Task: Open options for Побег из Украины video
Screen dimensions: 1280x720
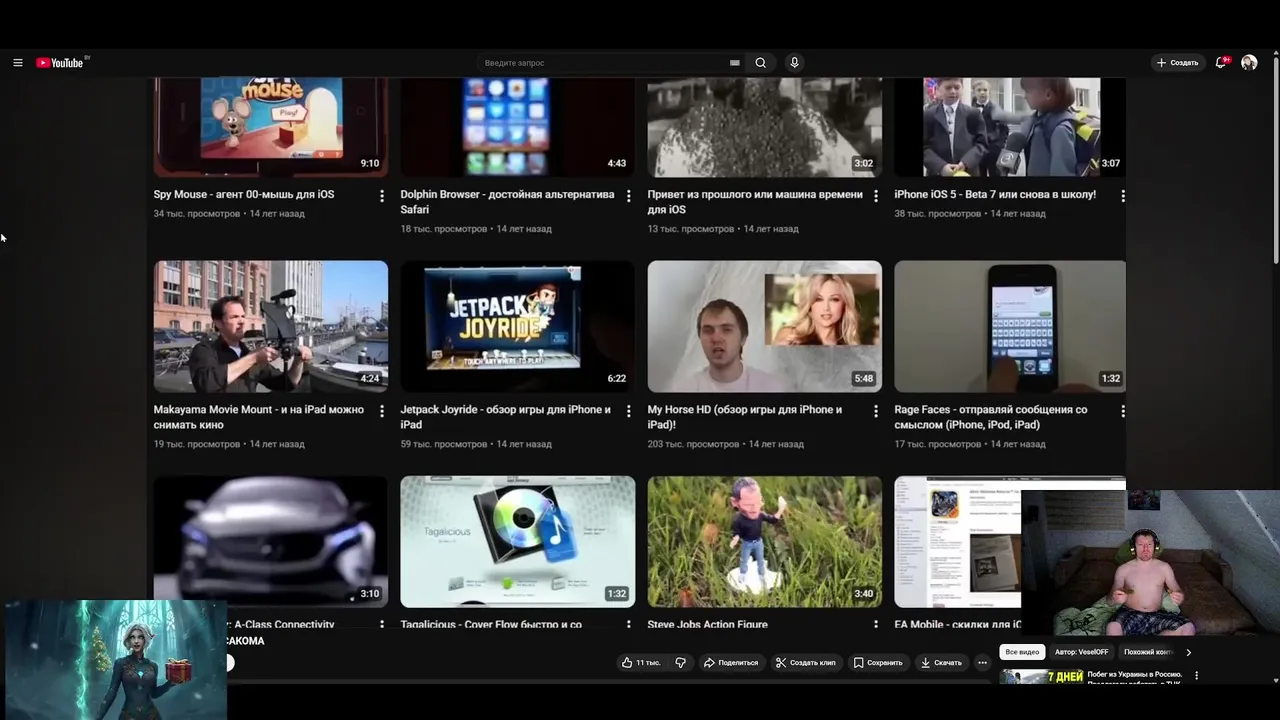Action: [x=1197, y=676]
